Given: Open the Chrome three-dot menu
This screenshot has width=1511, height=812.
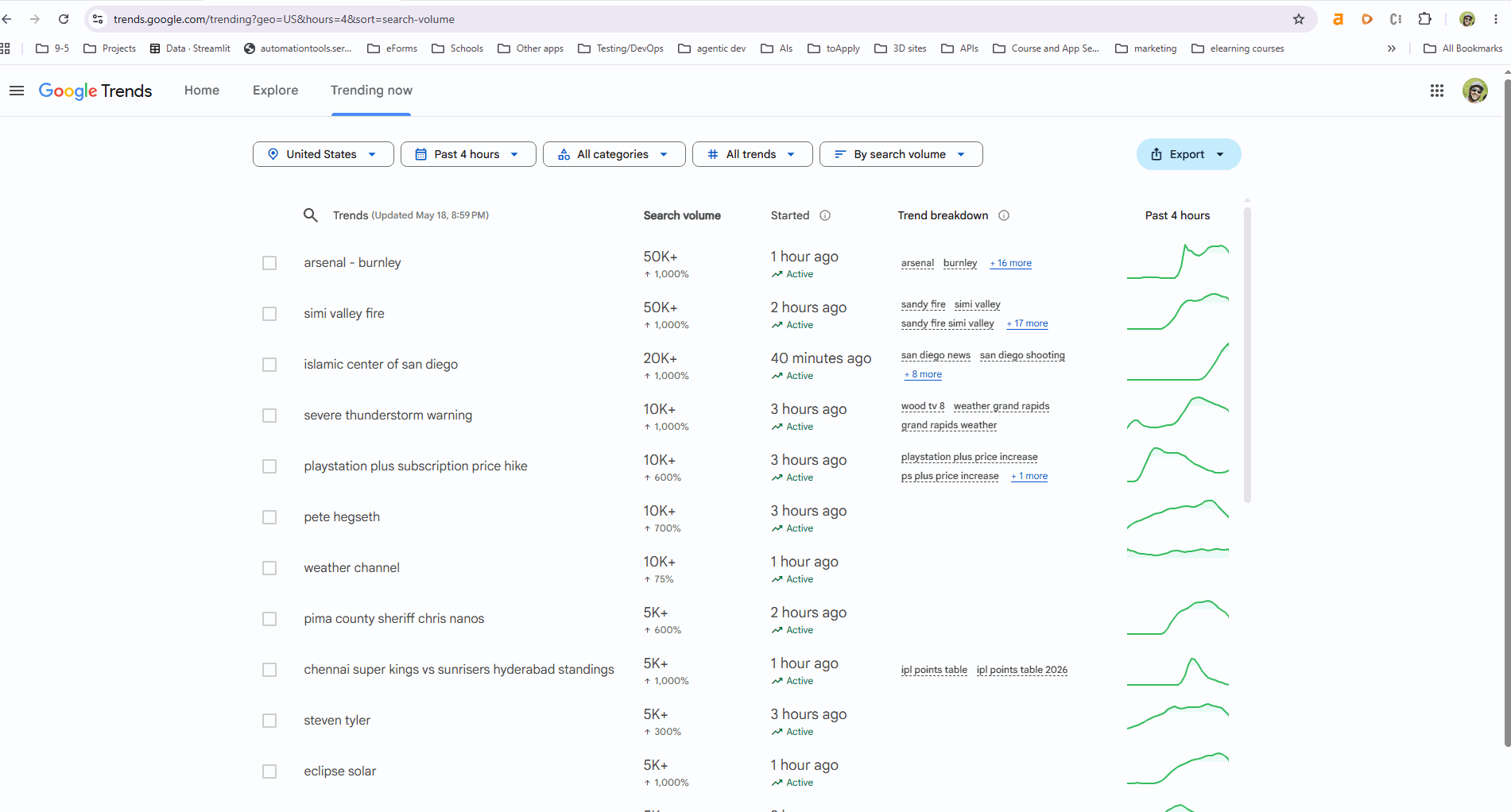Looking at the screenshot, I should coord(1496,19).
